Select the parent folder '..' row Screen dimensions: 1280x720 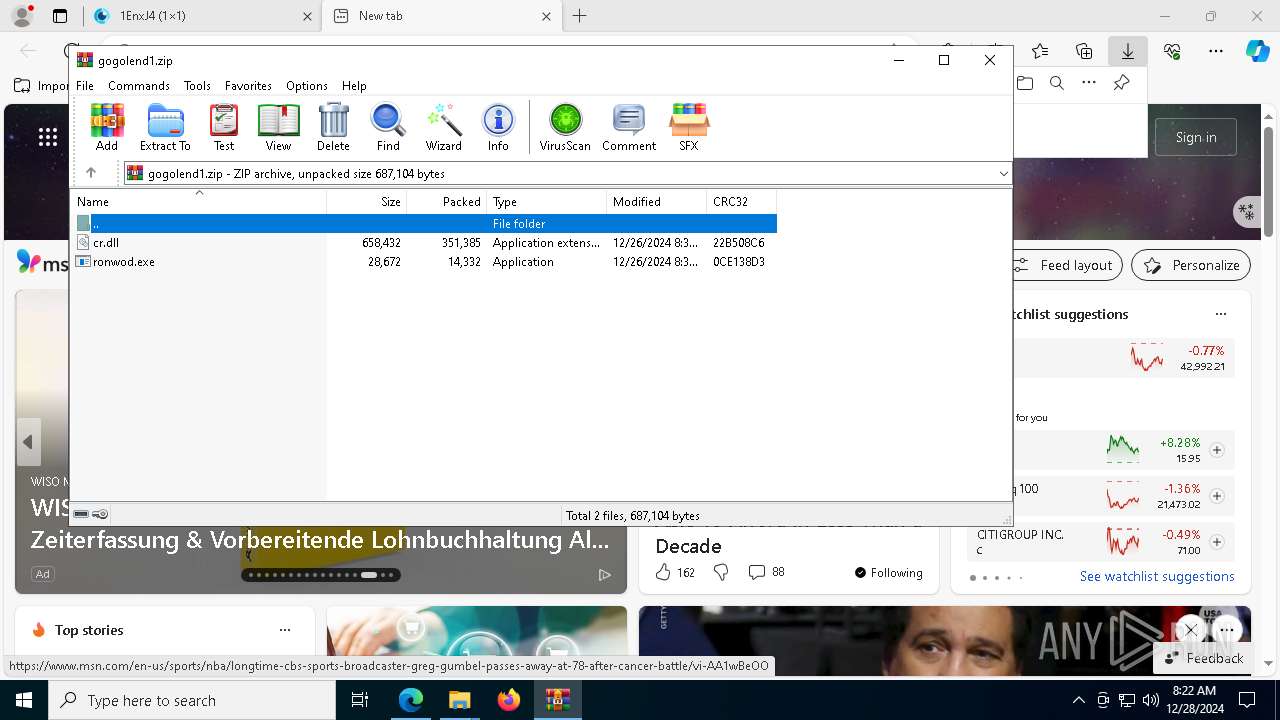coord(423,224)
